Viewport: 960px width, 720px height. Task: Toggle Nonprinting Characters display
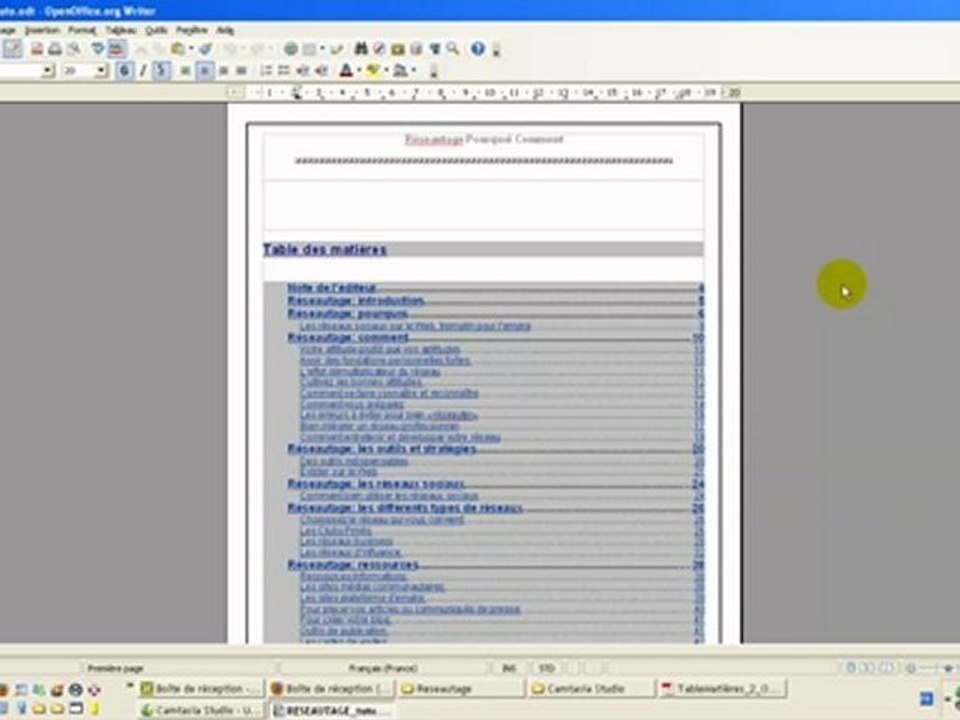(435, 49)
